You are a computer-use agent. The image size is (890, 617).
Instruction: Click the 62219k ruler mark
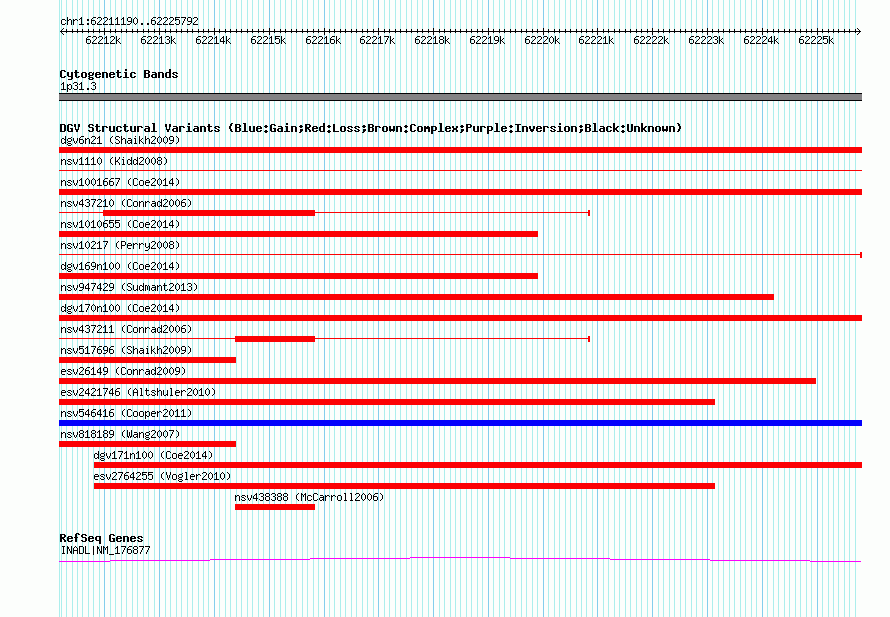coord(488,40)
